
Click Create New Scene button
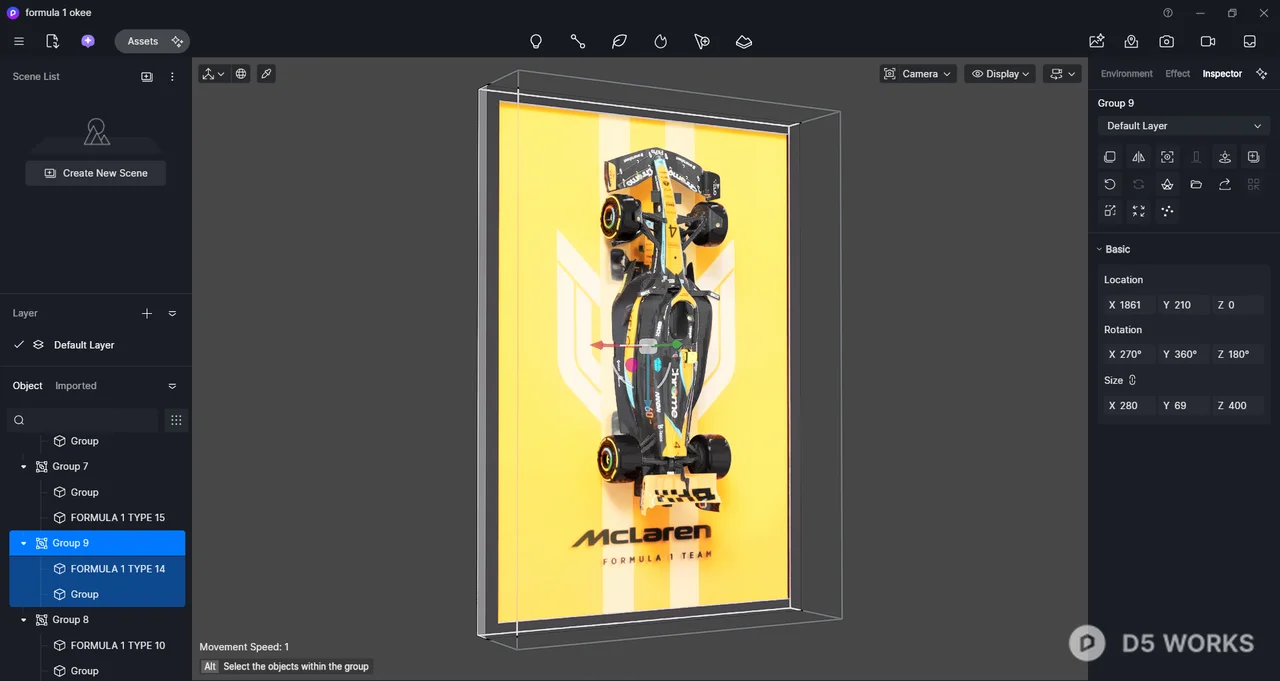click(96, 173)
